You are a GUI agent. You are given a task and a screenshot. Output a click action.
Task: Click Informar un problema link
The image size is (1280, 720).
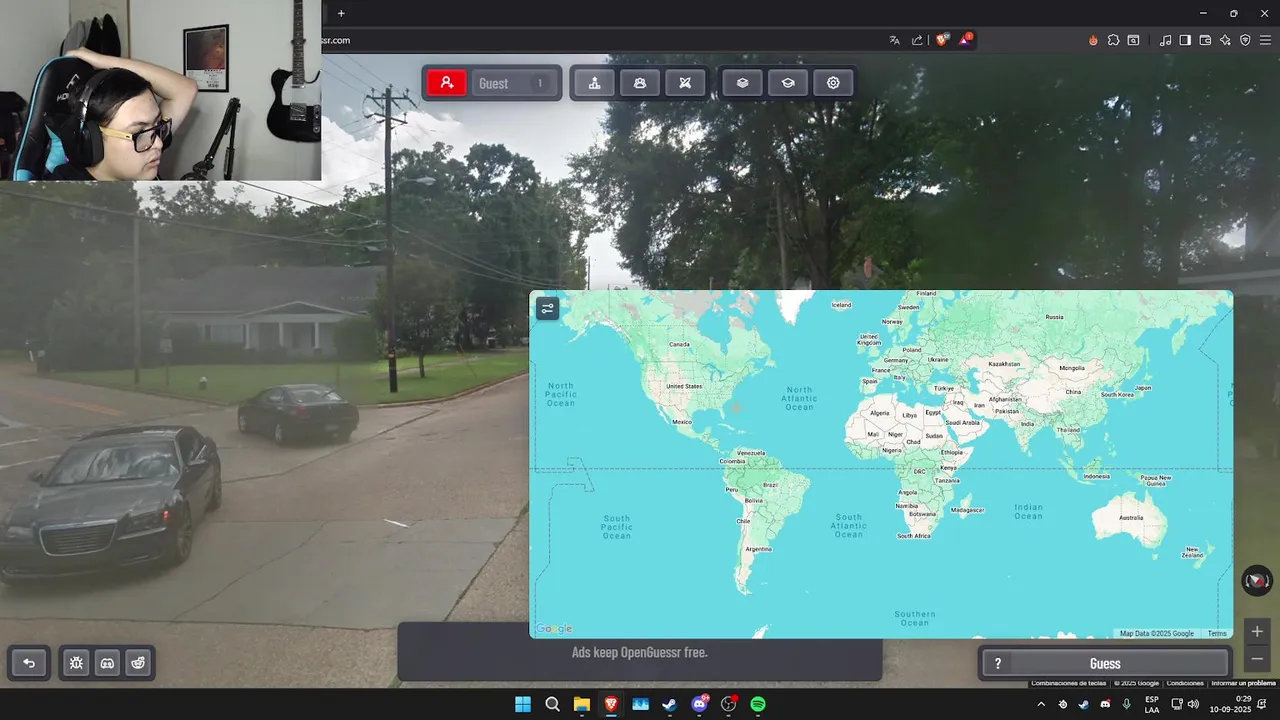pyautogui.click(x=1243, y=683)
